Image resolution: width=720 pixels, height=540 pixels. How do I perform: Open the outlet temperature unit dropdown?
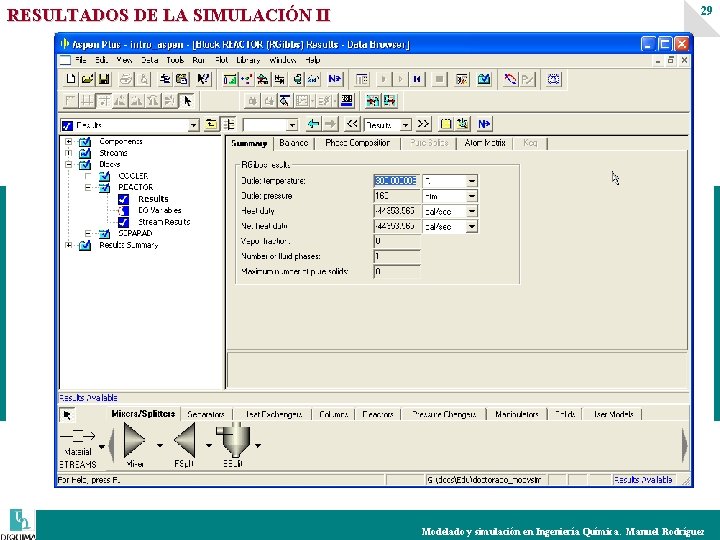pos(472,181)
